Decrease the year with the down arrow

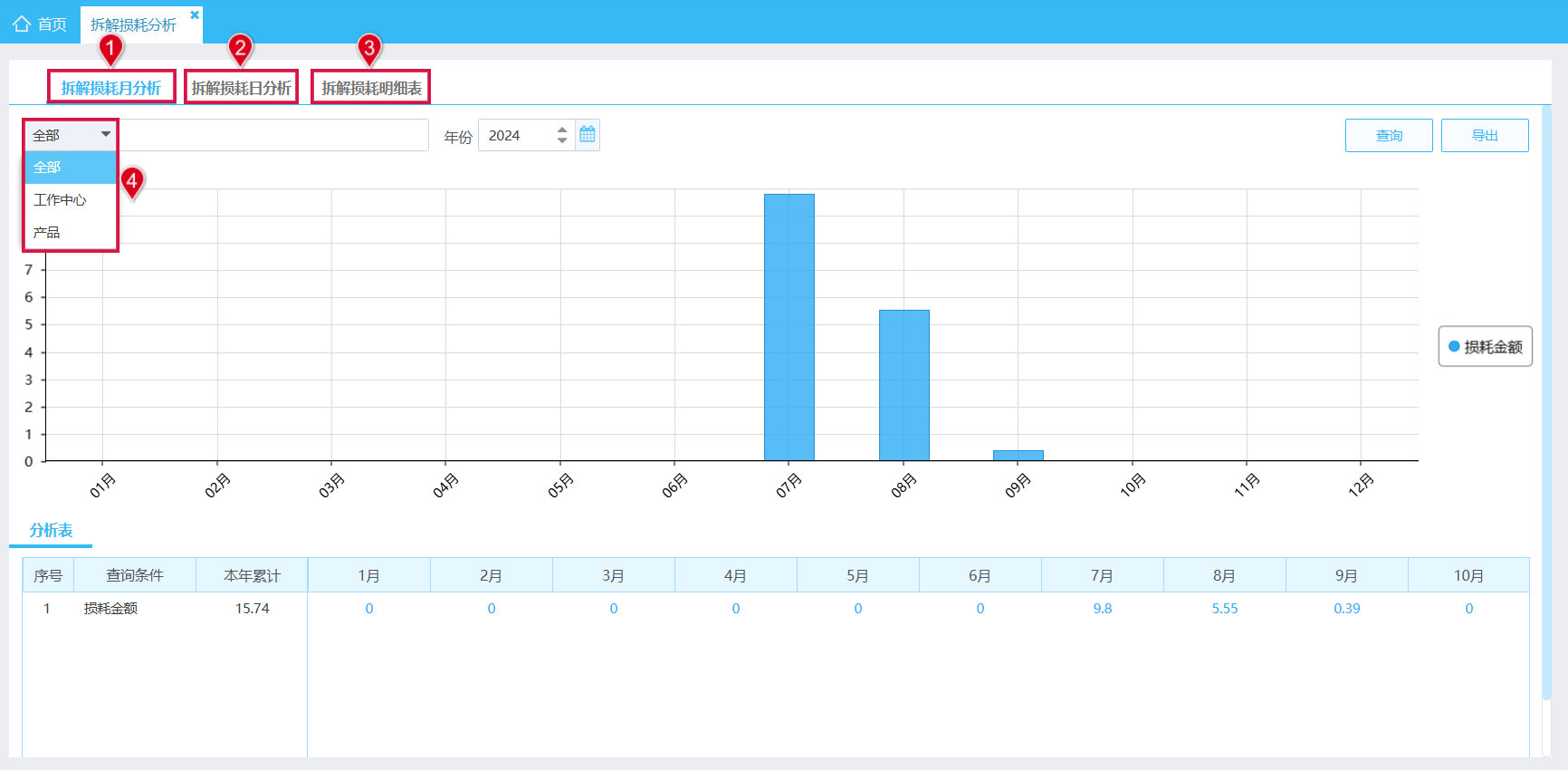562,140
